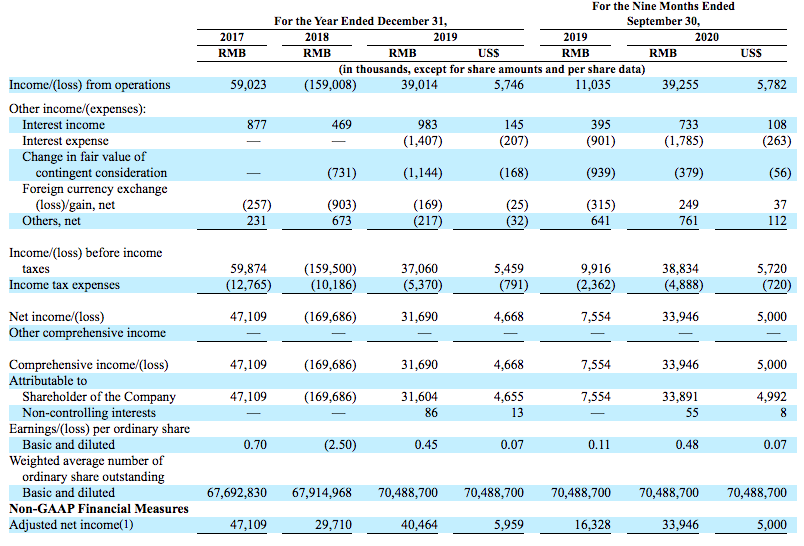Select the 2018 adjusted net income value 29,710
804x546 pixels.
(330, 524)
